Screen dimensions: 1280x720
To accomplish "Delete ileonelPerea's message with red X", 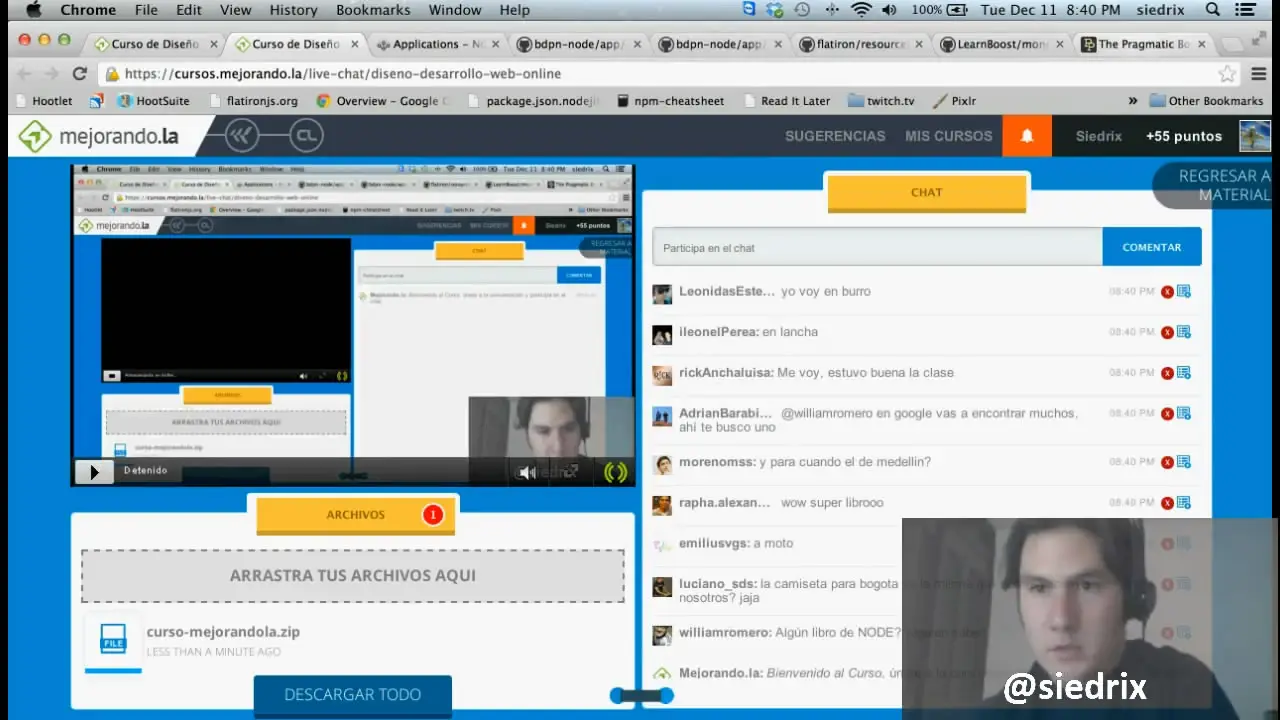I will [1167, 332].
